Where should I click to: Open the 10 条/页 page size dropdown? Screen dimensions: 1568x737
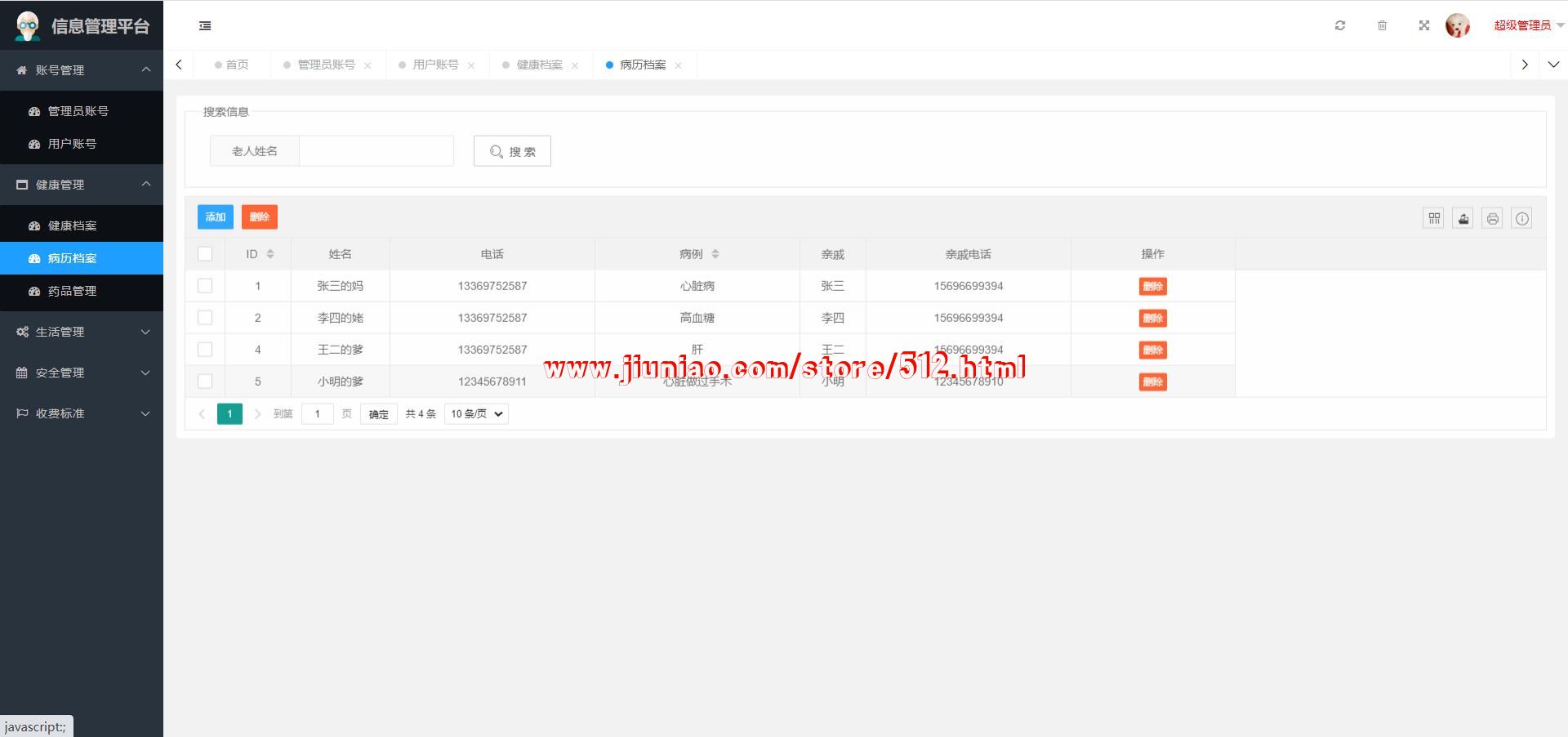[x=477, y=414]
